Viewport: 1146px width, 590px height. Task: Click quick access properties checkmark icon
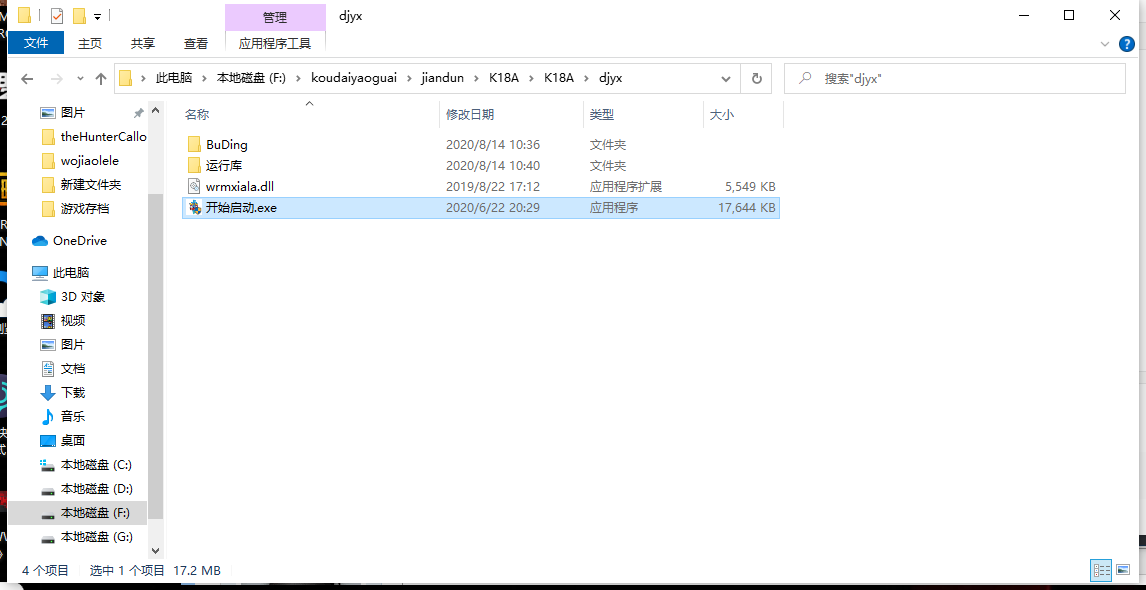[57, 15]
